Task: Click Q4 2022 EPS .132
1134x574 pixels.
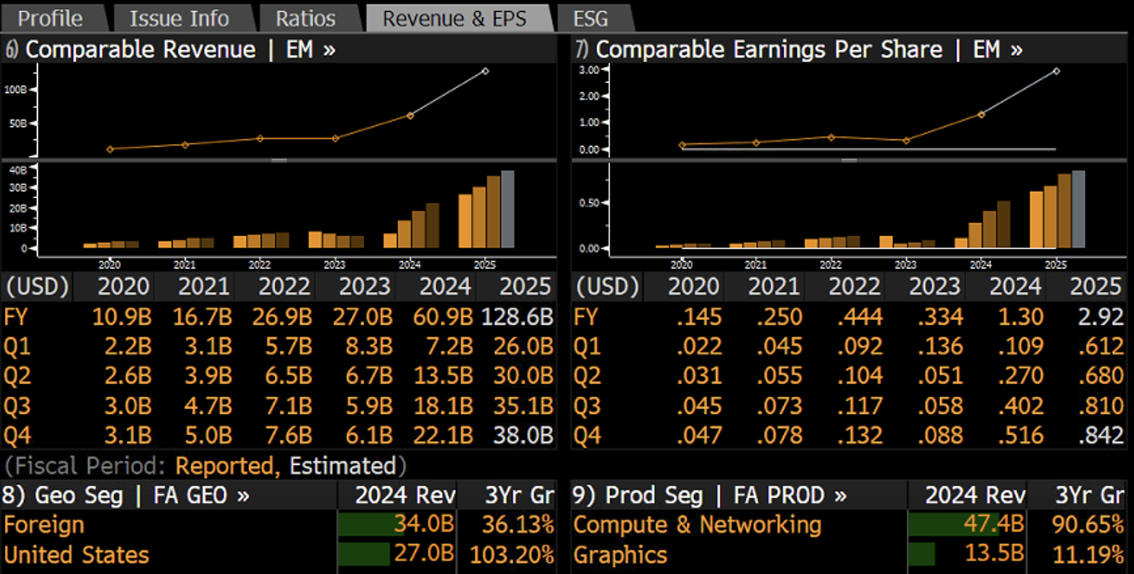Action: pos(859,435)
